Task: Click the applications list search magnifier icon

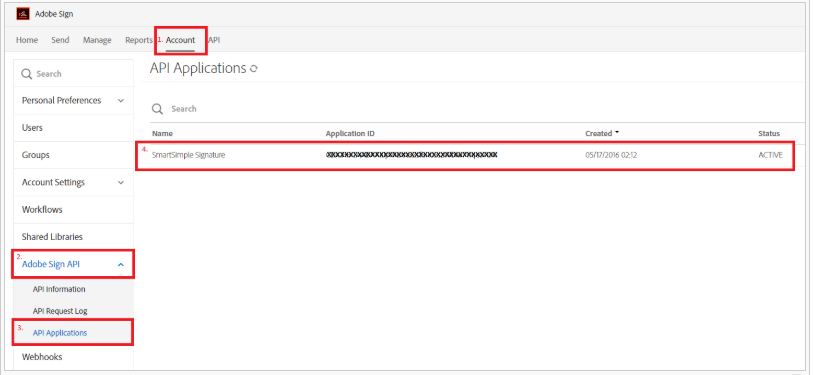Action: tap(157, 109)
